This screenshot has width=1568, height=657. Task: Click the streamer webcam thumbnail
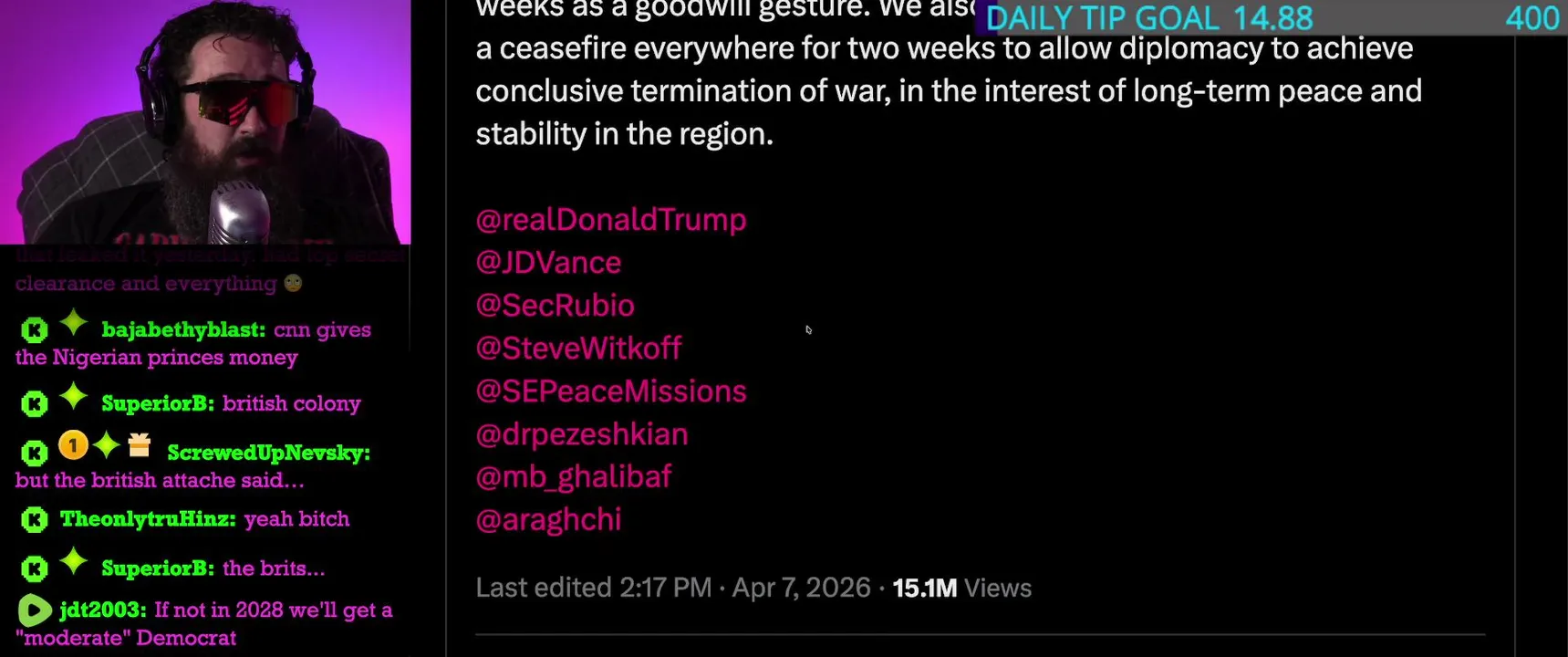pyautogui.click(x=205, y=121)
